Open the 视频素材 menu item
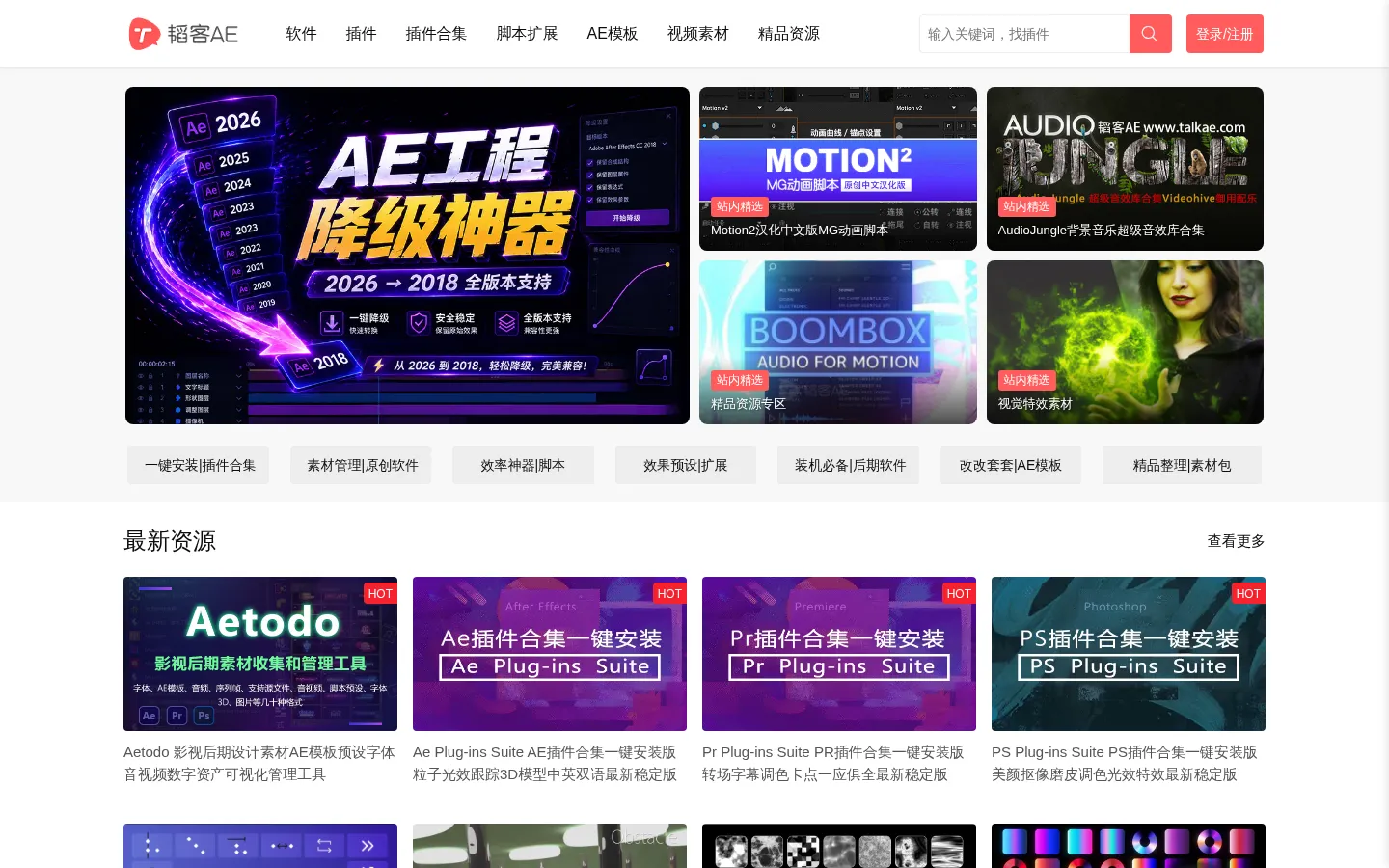The height and width of the screenshot is (868, 1389). tap(698, 34)
